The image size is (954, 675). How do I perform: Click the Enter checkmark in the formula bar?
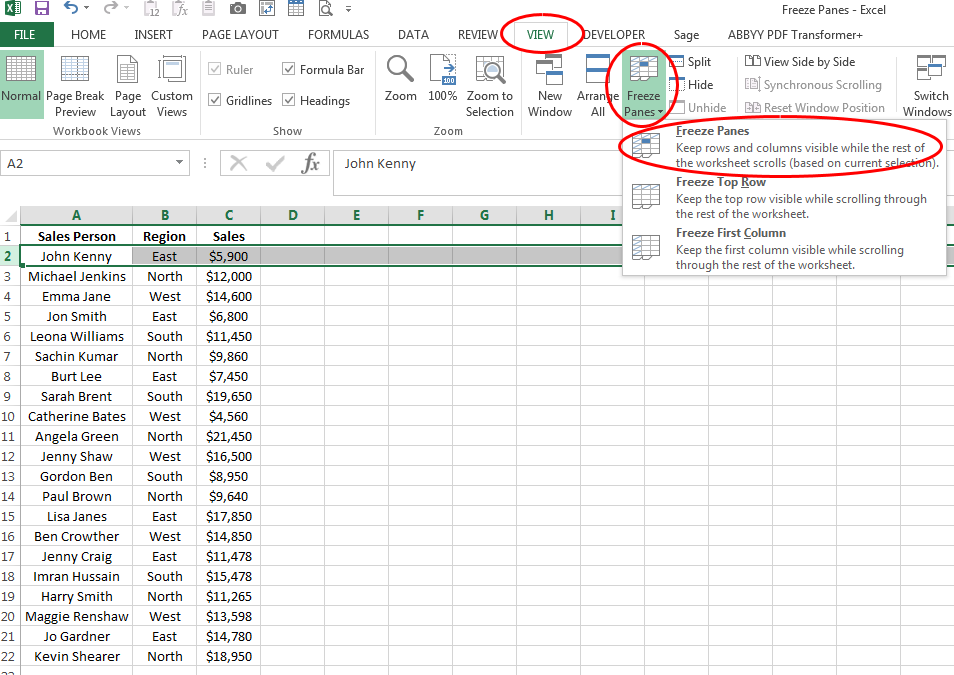pos(275,163)
